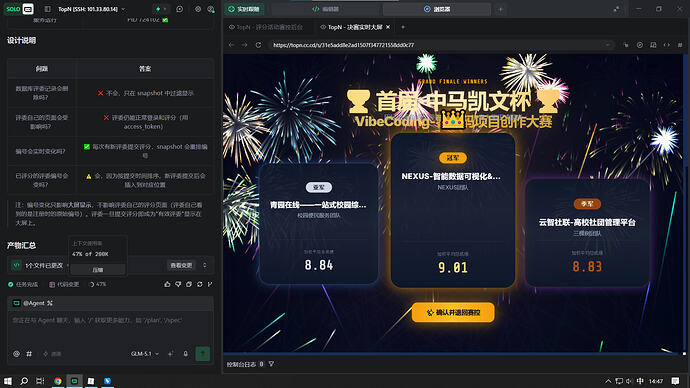Image resolution: width=690 pixels, height=388 pixels.
Task: Copy the response with the copy icon
Action: tap(189, 285)
